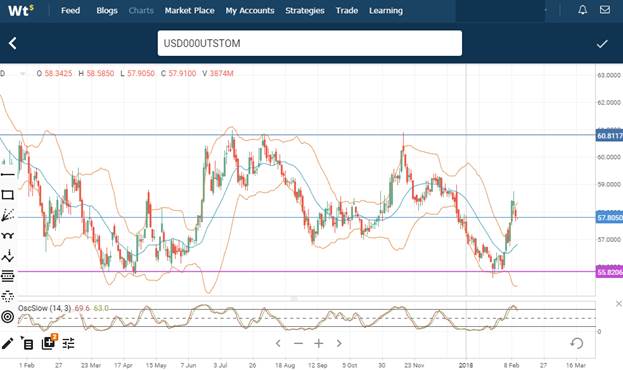Viewport: 623px width, 370px height.
Task: Shift the chart right with arrow
Action: click(339, 343)
